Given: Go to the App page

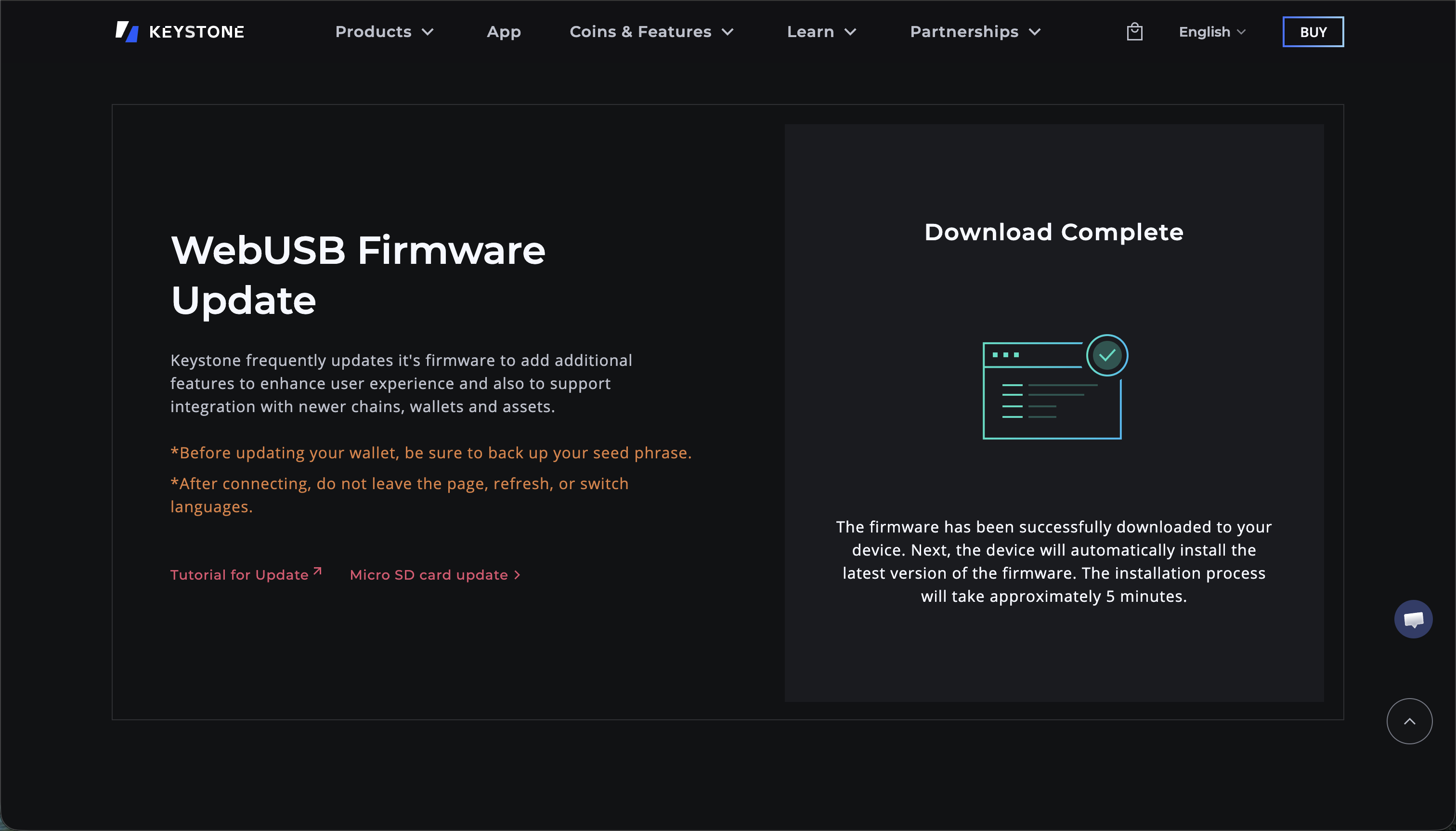Looking at the screenshot, I should pos(504,32).
